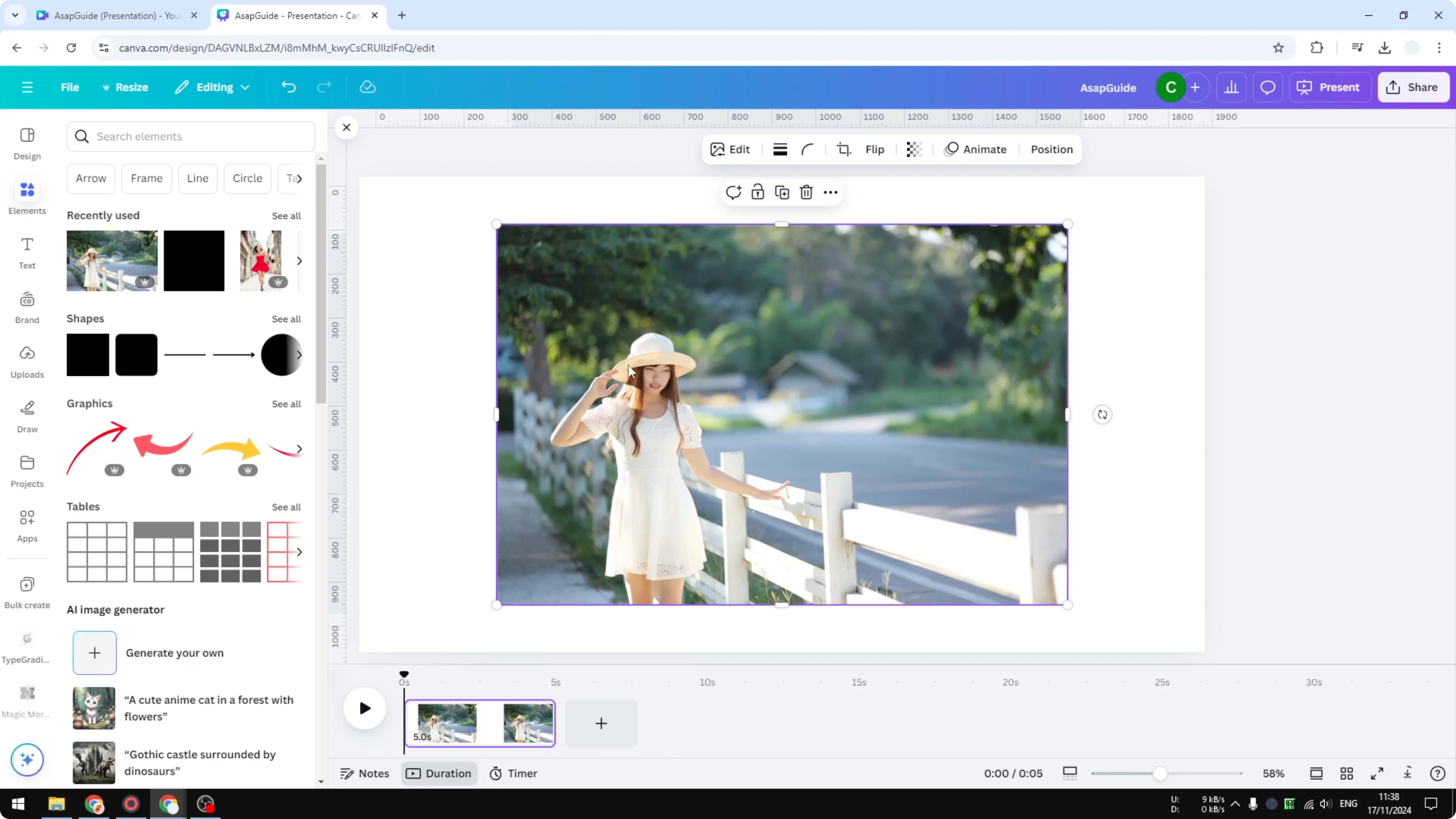
Task: Expand more tables with the chevron arrow
Action: click(x=300, y=552)
